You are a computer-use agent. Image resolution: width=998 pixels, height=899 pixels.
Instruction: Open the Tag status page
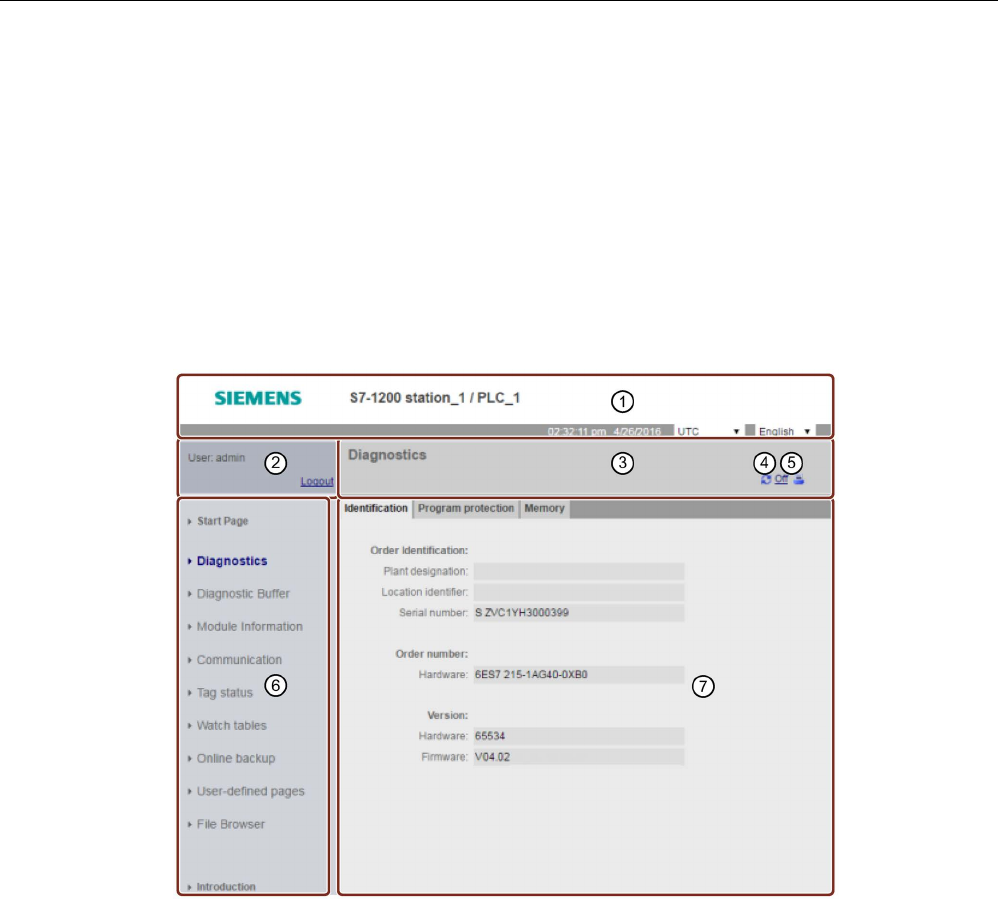[x=224, y=693]
